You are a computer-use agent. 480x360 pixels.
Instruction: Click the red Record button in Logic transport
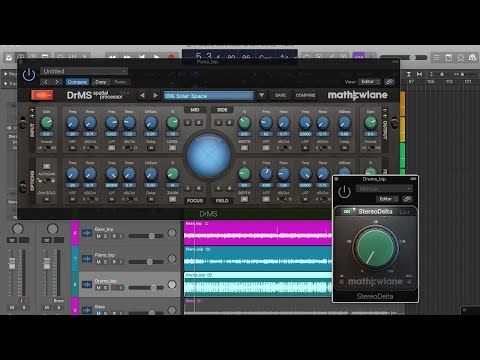point(171,57)
